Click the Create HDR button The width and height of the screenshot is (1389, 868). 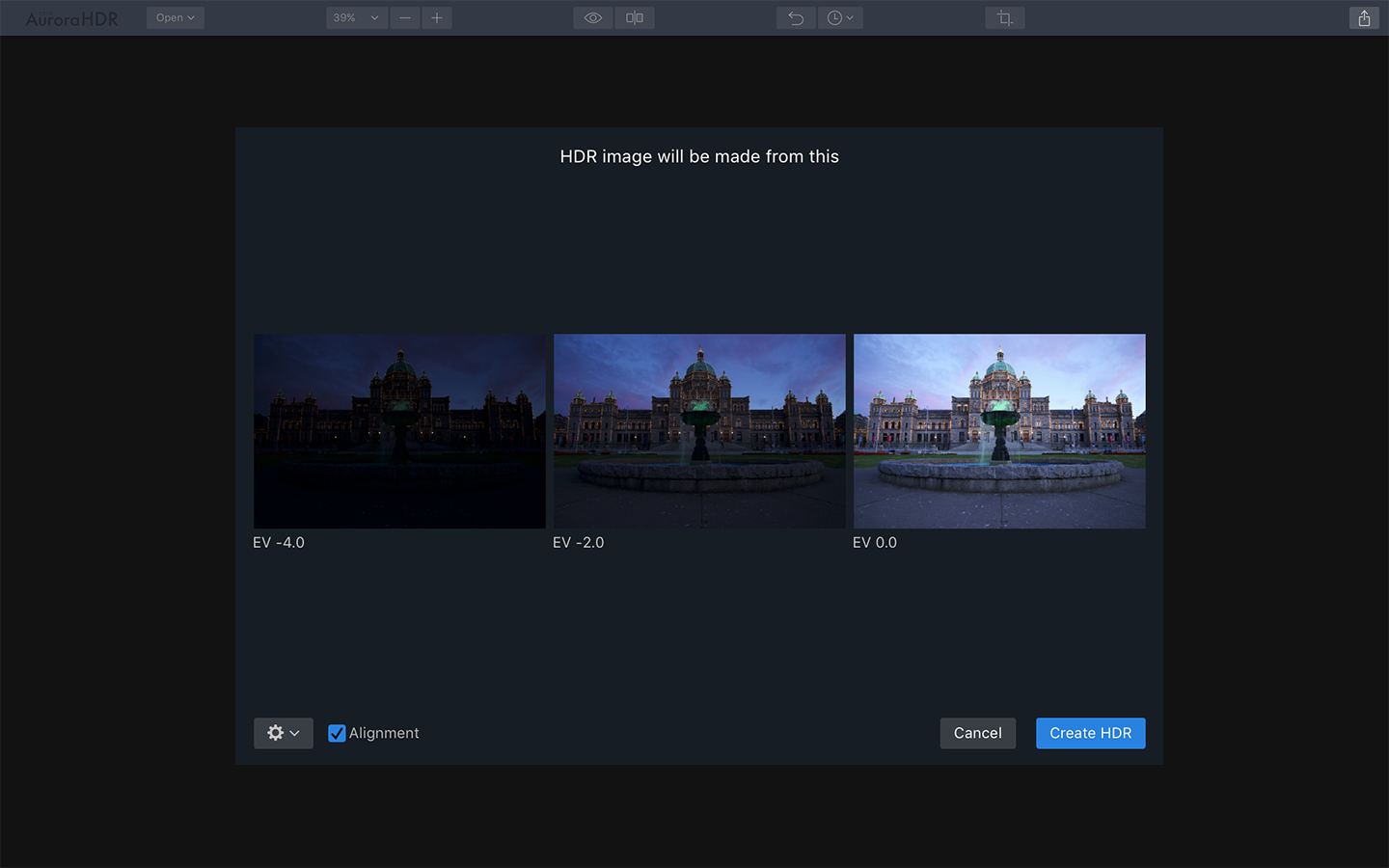point(1091,733)
